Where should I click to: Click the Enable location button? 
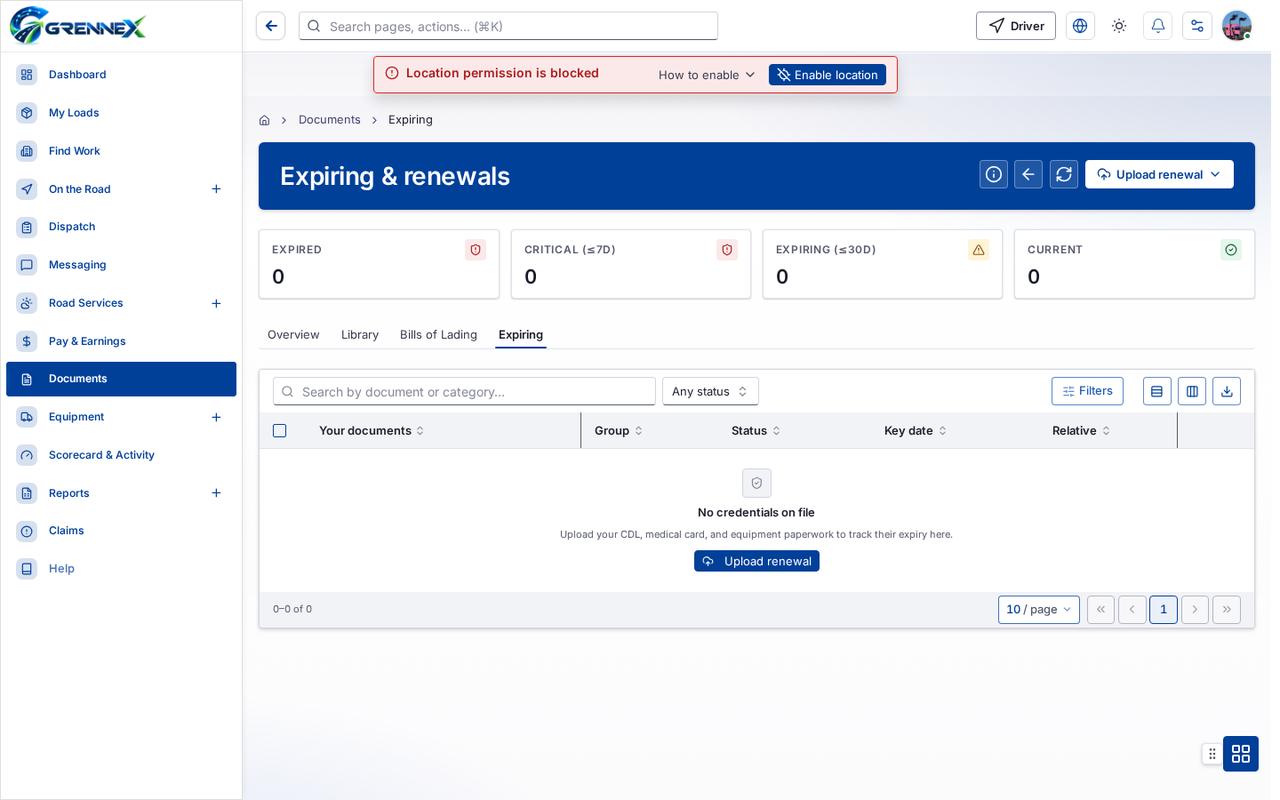[827, 75]
